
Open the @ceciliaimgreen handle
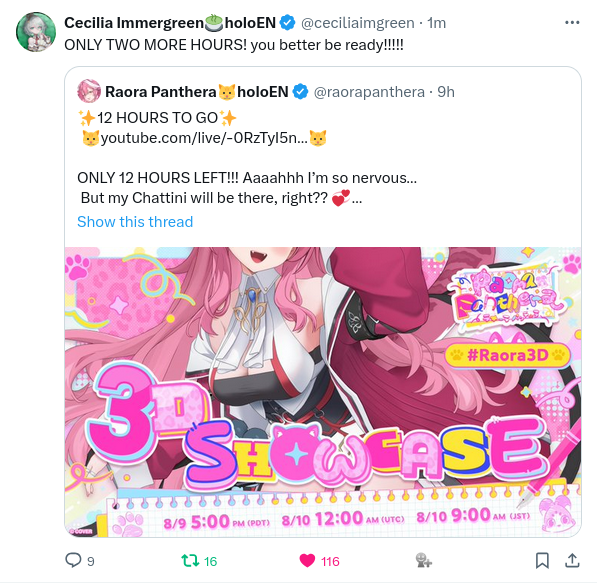(358, 23)
